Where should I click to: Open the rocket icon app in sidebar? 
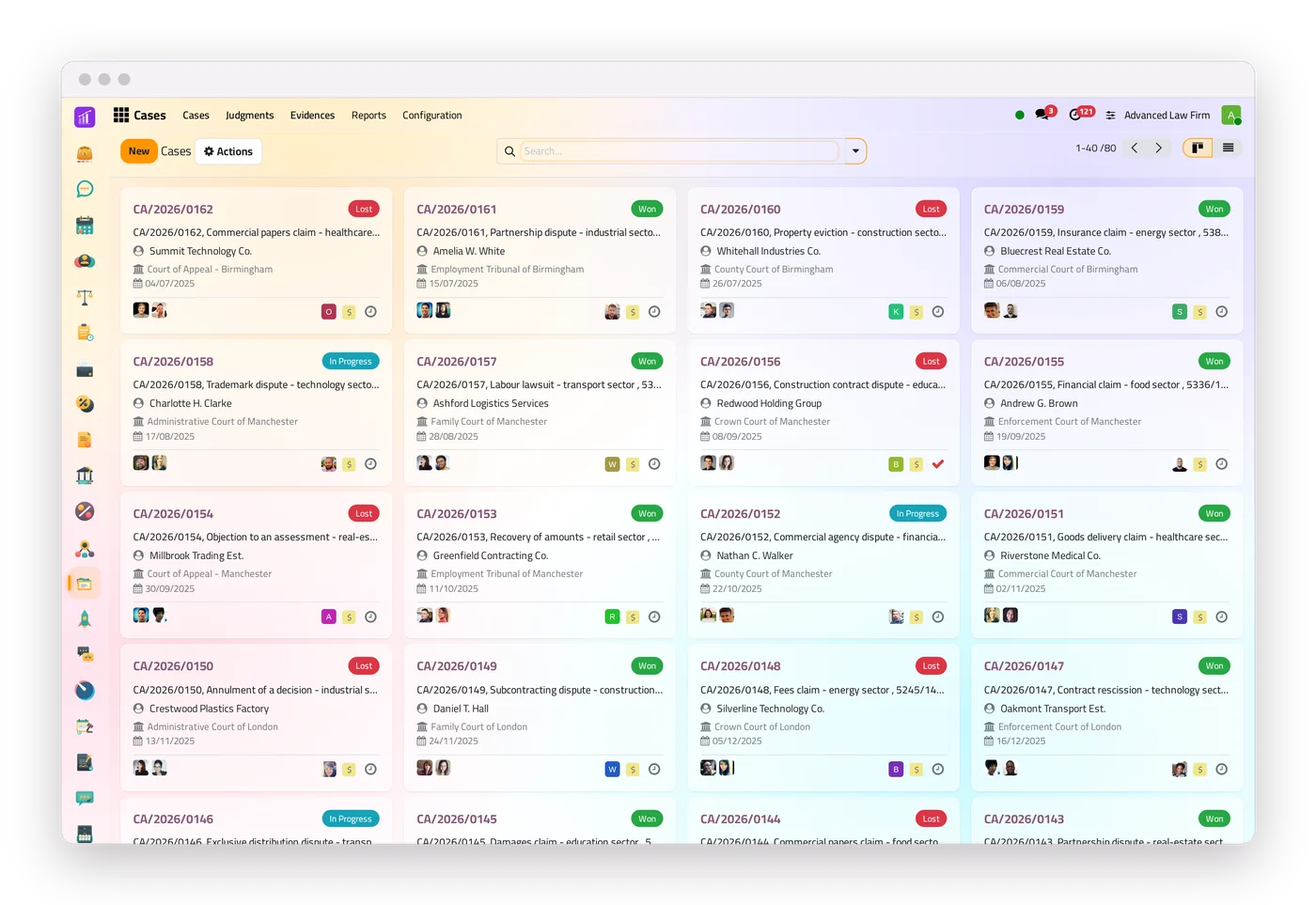[85, 618]
